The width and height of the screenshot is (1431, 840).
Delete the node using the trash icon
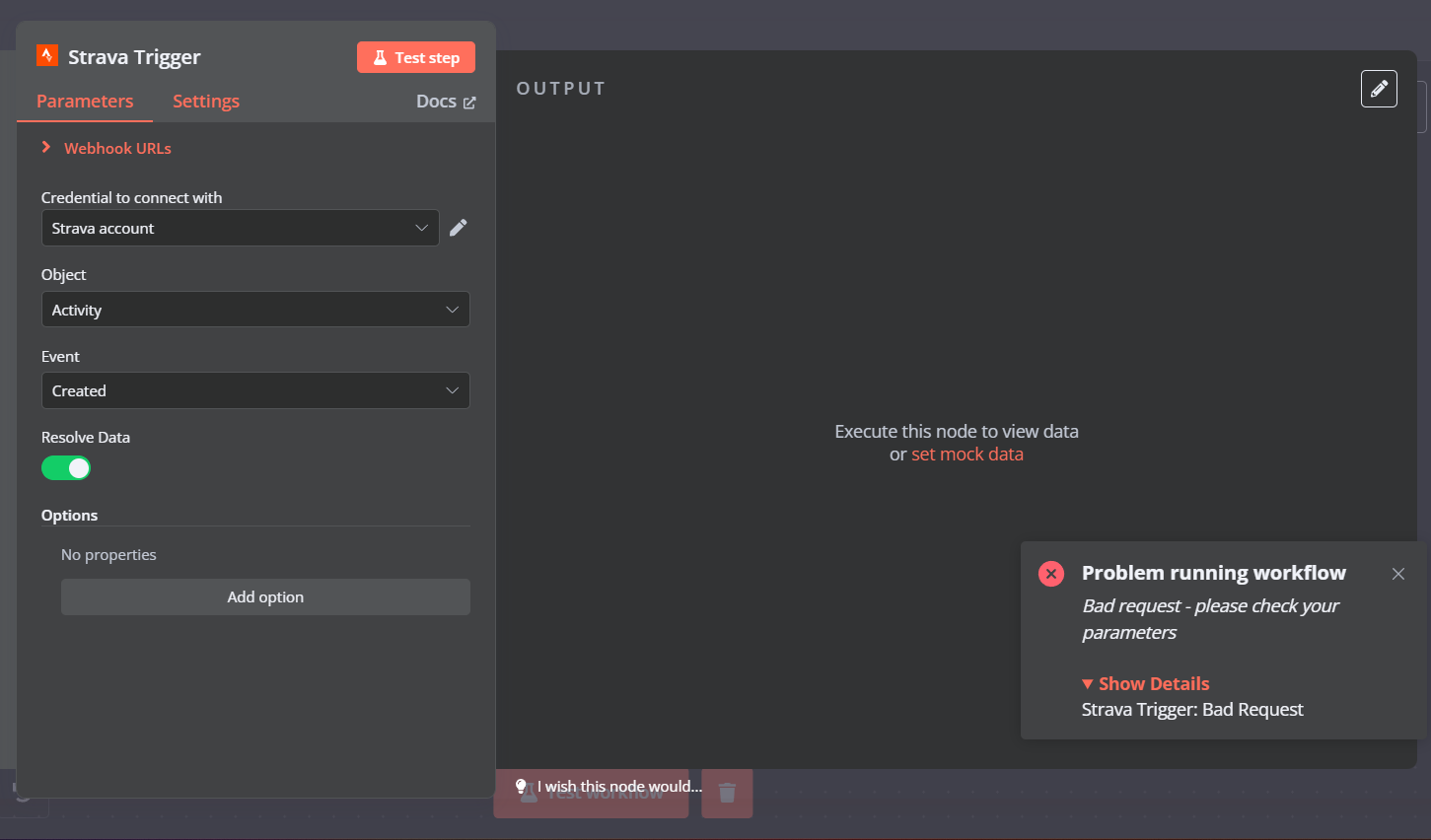pyautogui.click(x=727, y=793)
